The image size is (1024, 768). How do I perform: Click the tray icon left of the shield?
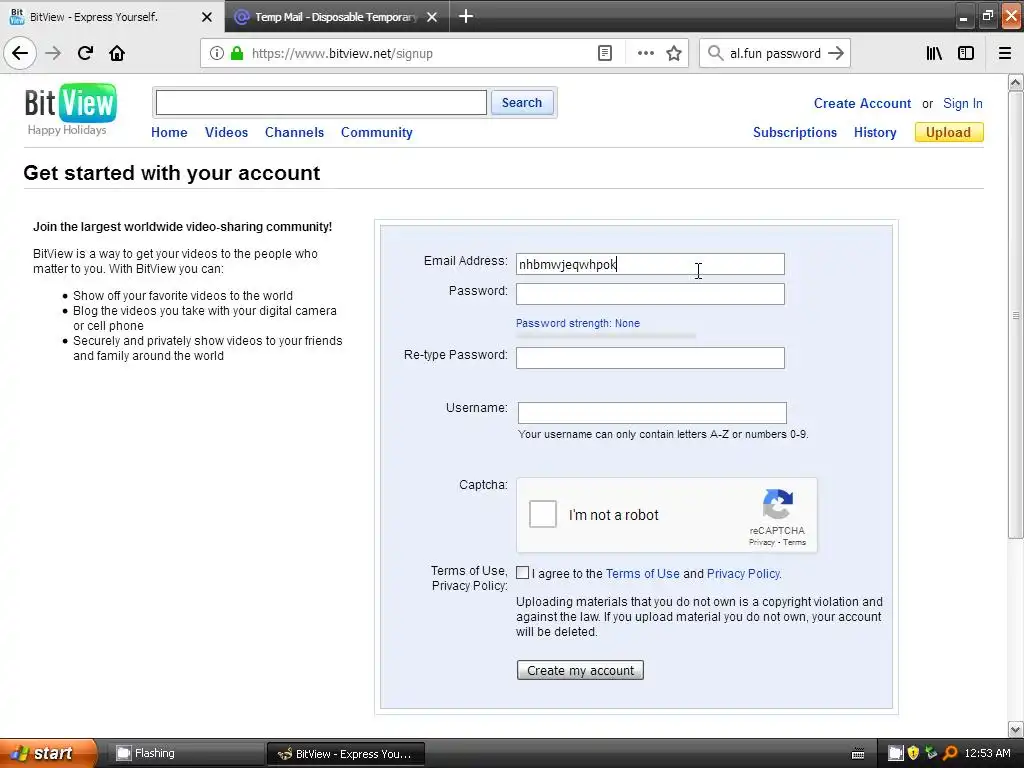coord(895,753)
